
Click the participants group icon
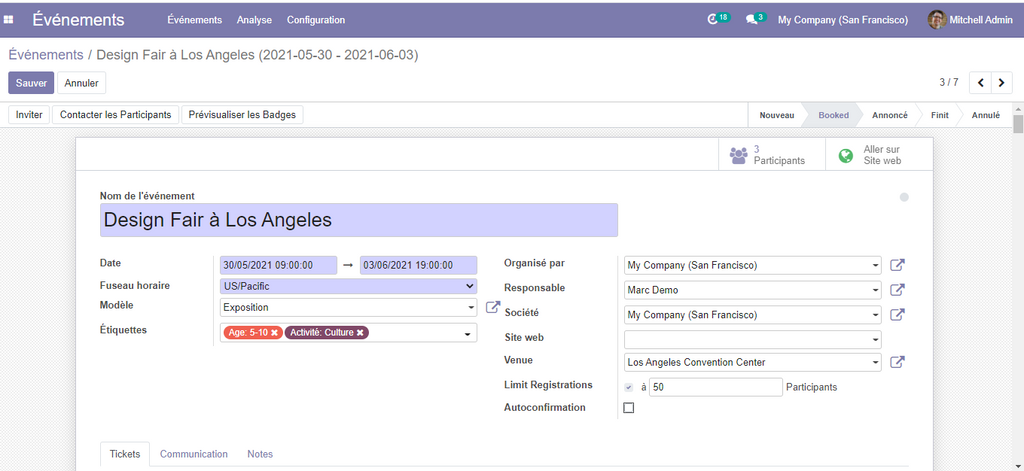tap(739, 155)
